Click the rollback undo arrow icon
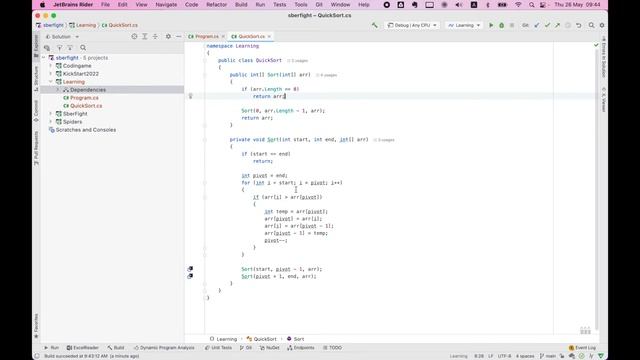 click(x=578, y=25)
